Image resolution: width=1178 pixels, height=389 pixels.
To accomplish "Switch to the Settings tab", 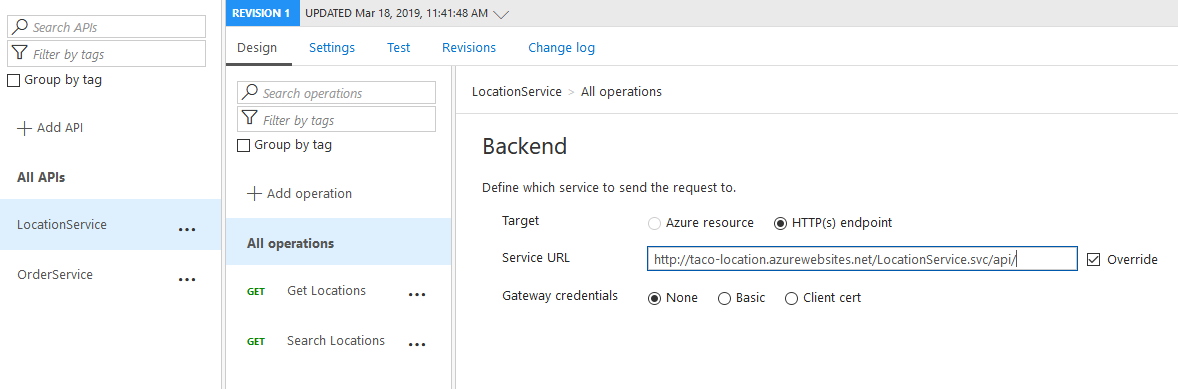I will pyautogui.click(x=332, y=47).
